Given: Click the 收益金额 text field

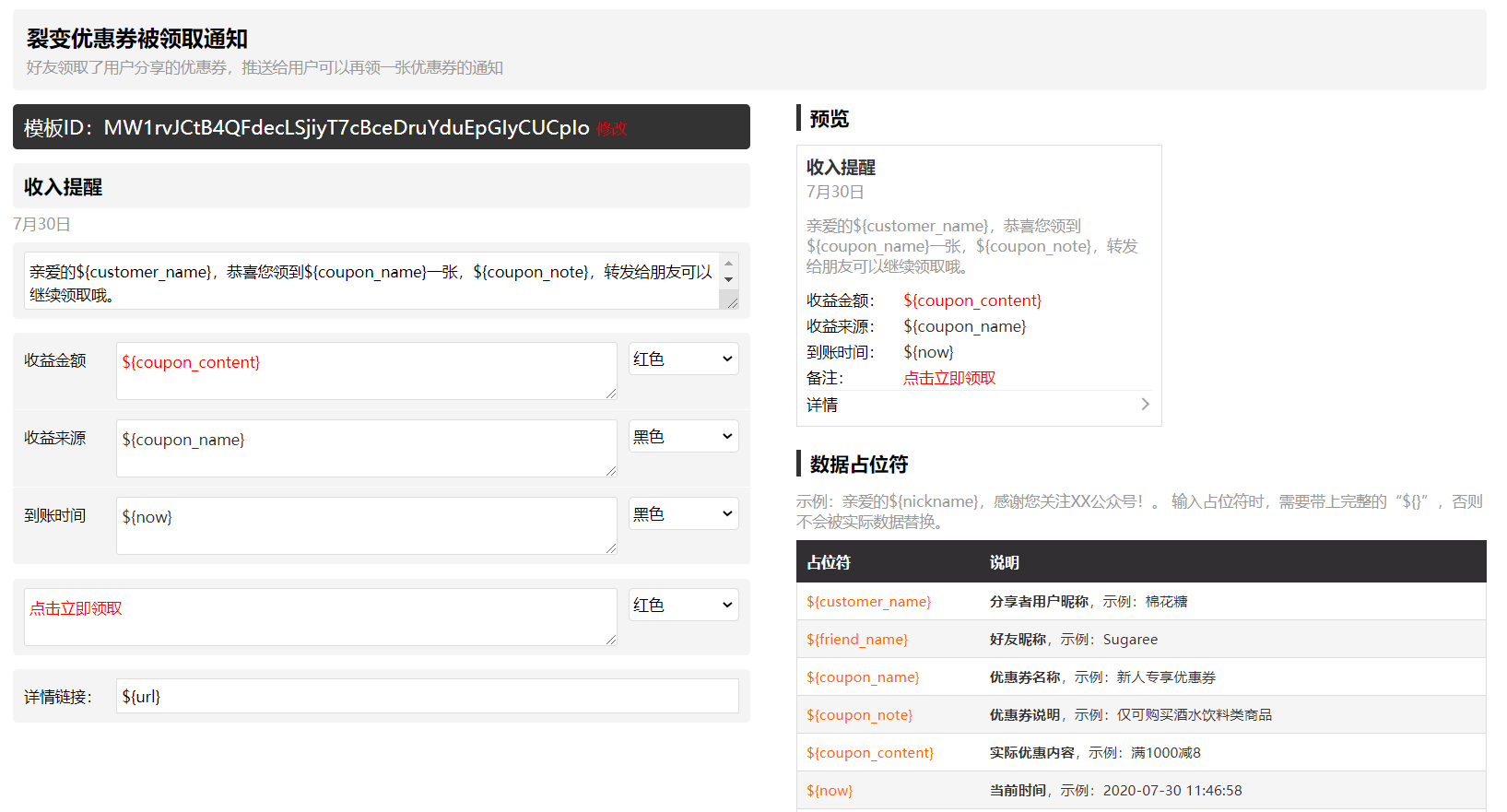Looking at the screenshot, I should coord(366,371).
